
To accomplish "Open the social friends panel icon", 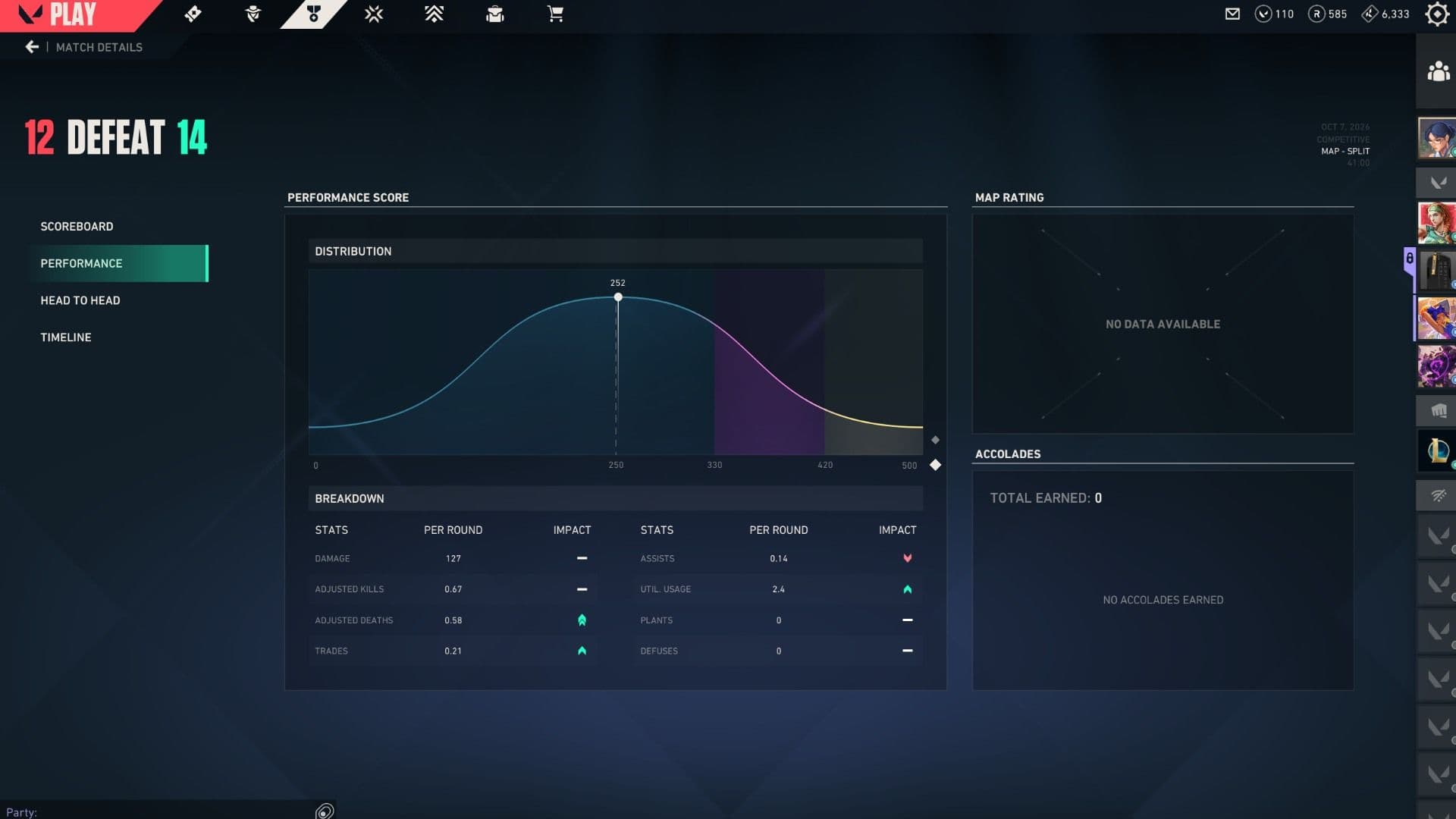I will click(1438, 71).
